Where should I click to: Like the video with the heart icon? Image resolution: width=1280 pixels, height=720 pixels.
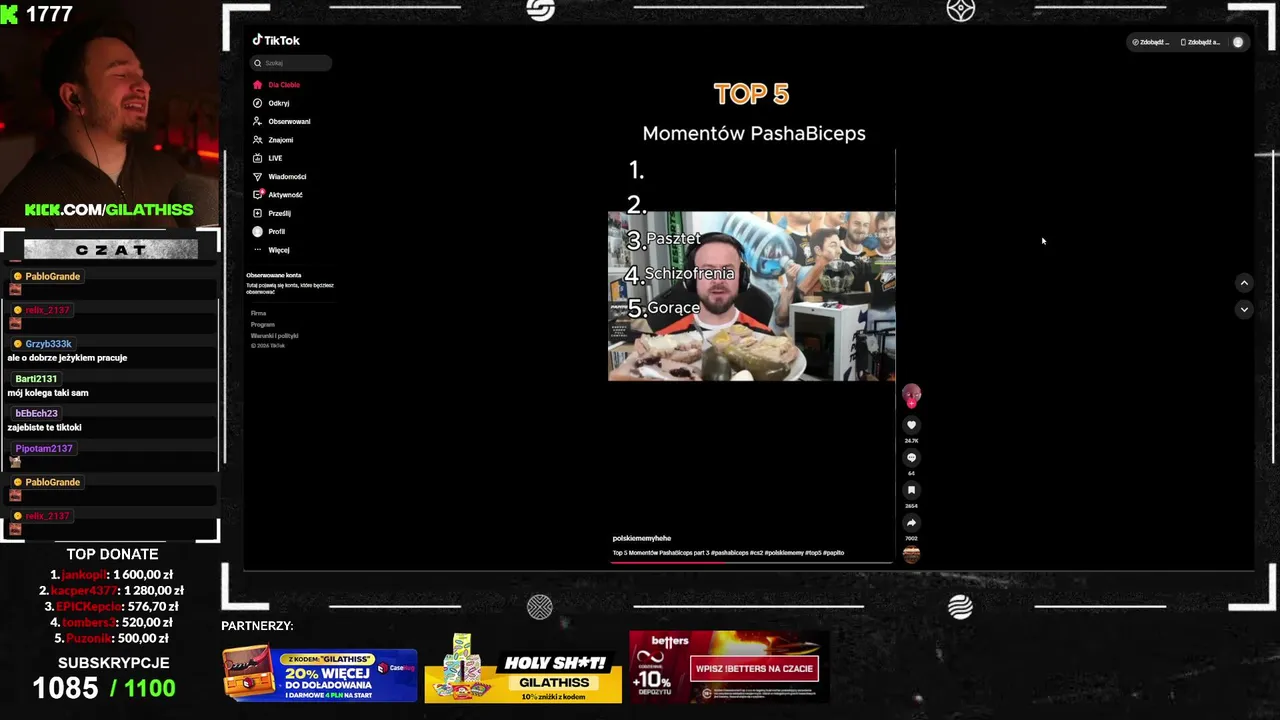pyautogui.click(x=911, y=425)
